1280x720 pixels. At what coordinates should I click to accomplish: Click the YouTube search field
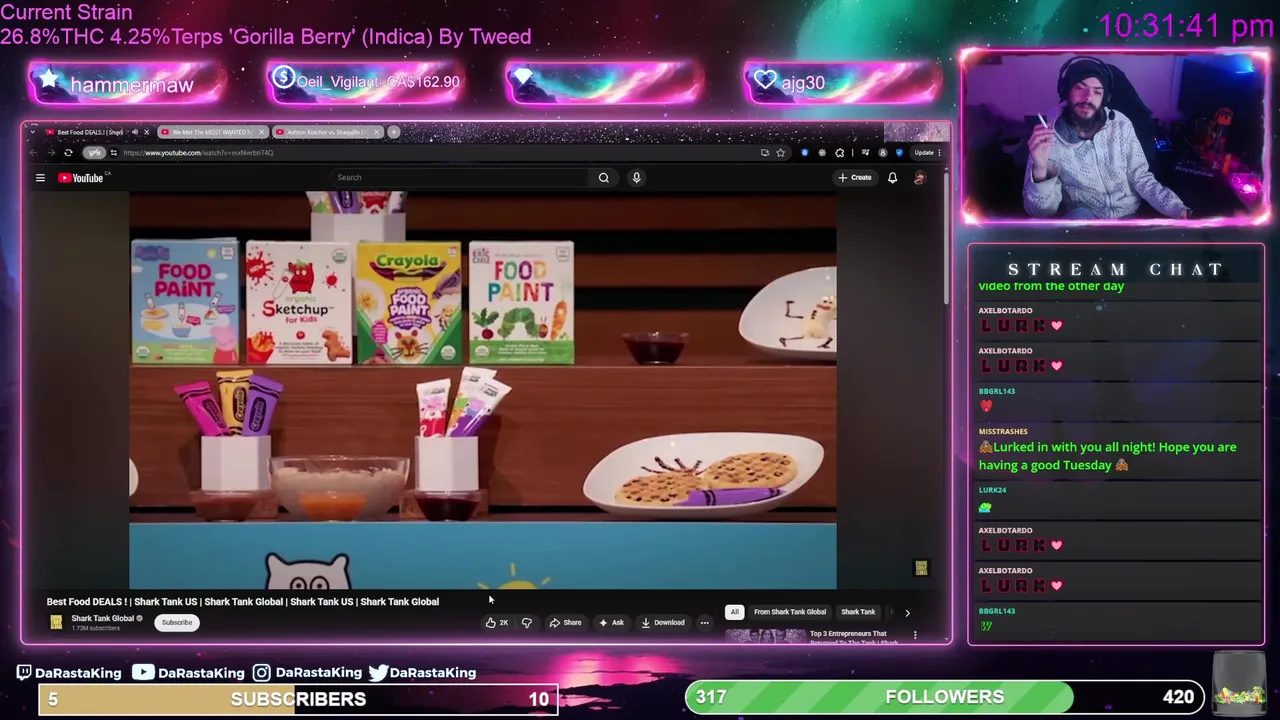click(460, 177)
